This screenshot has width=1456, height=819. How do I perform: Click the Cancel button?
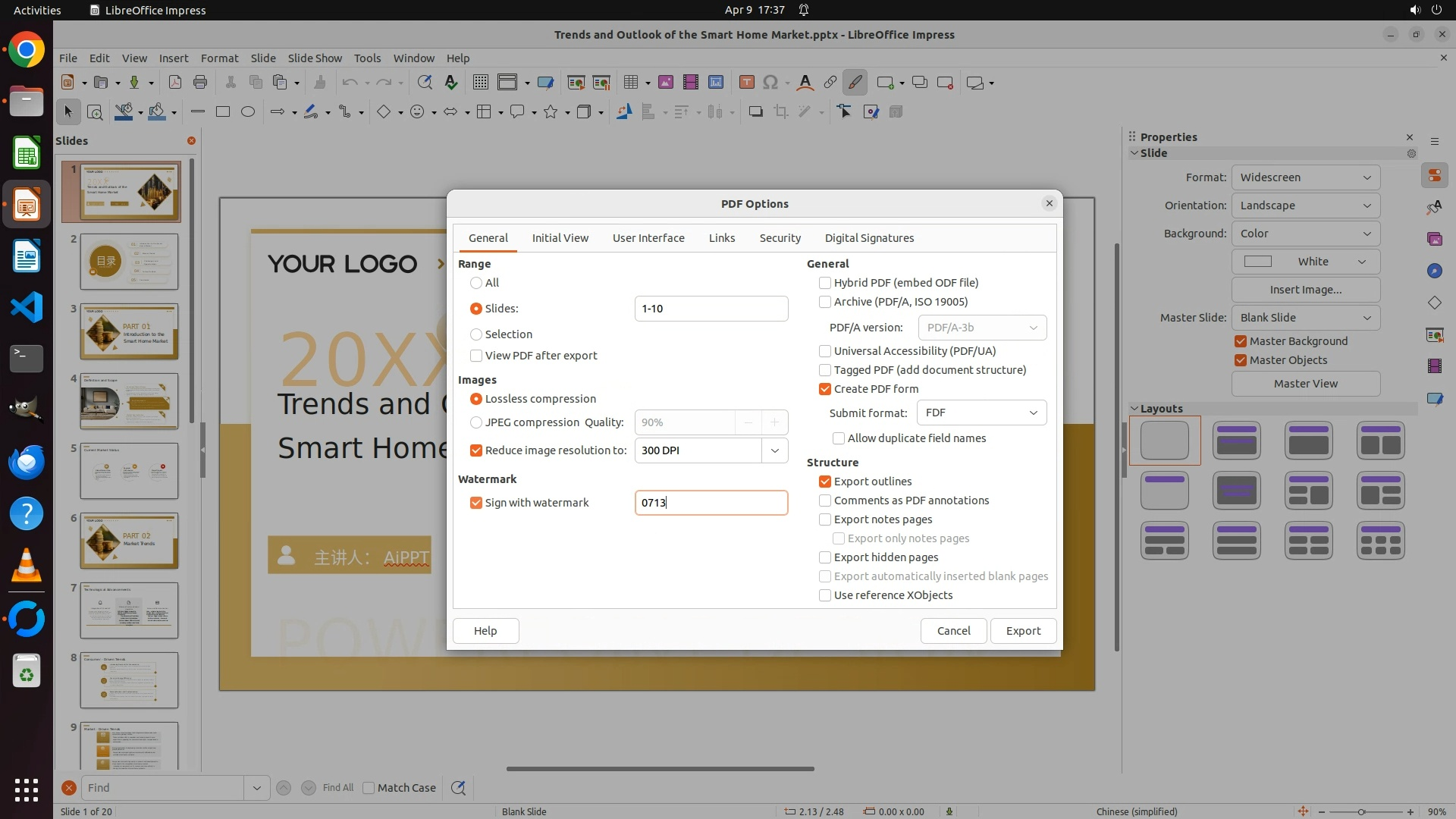coord(953,631)
